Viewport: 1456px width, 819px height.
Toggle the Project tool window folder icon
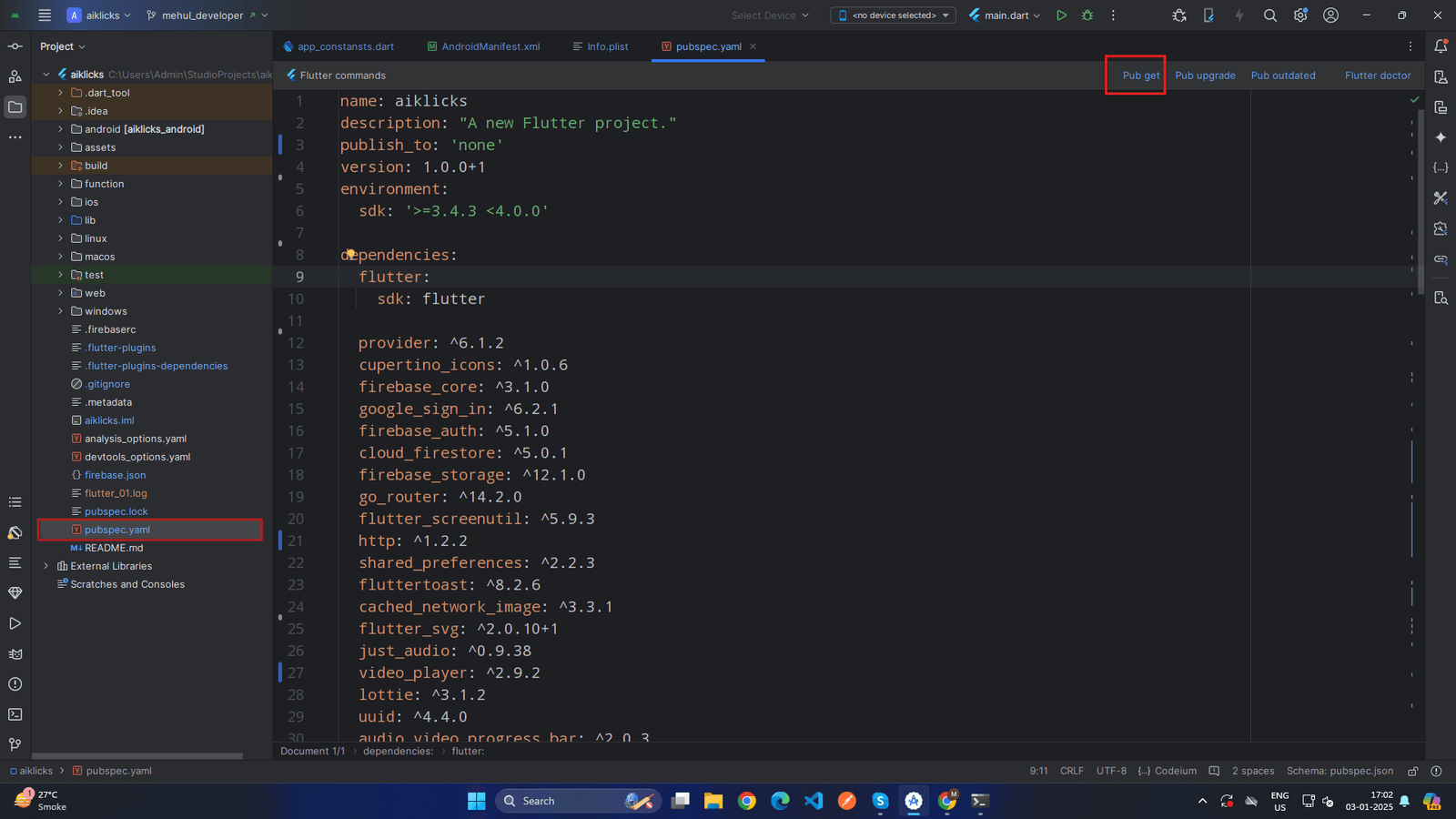(15, 107)
